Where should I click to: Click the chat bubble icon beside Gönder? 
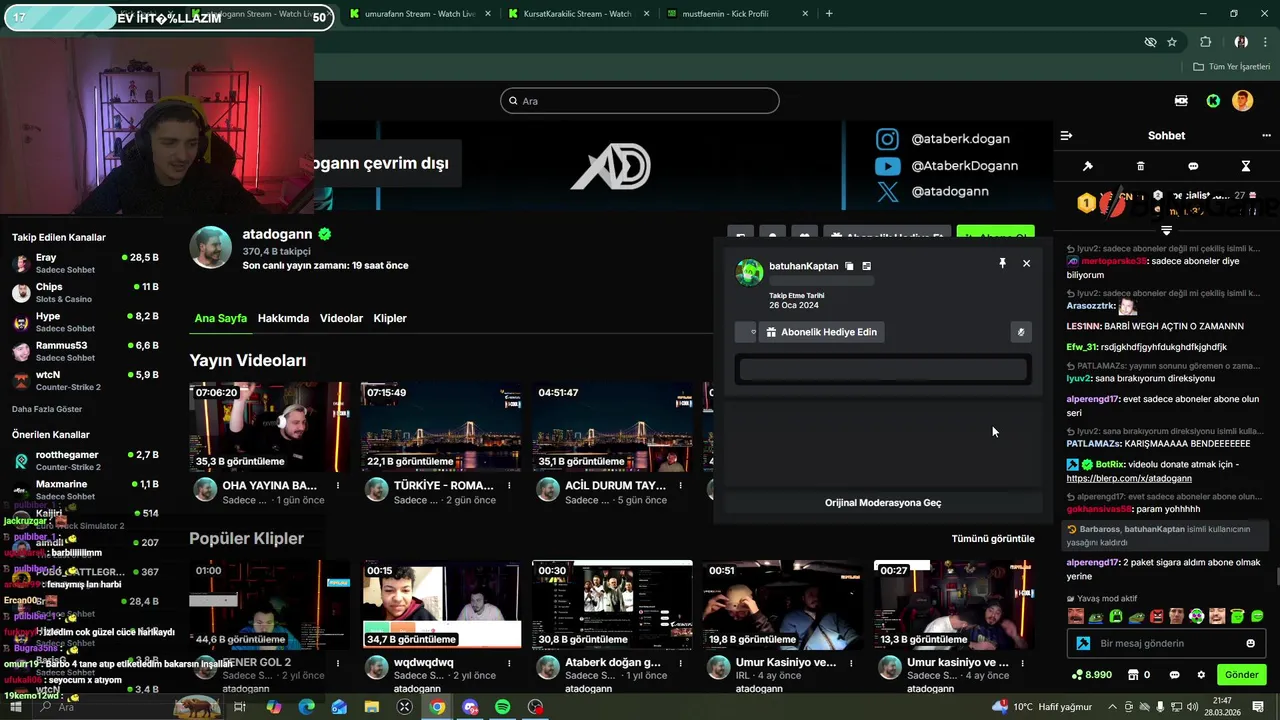click(x=1175, y=675)
